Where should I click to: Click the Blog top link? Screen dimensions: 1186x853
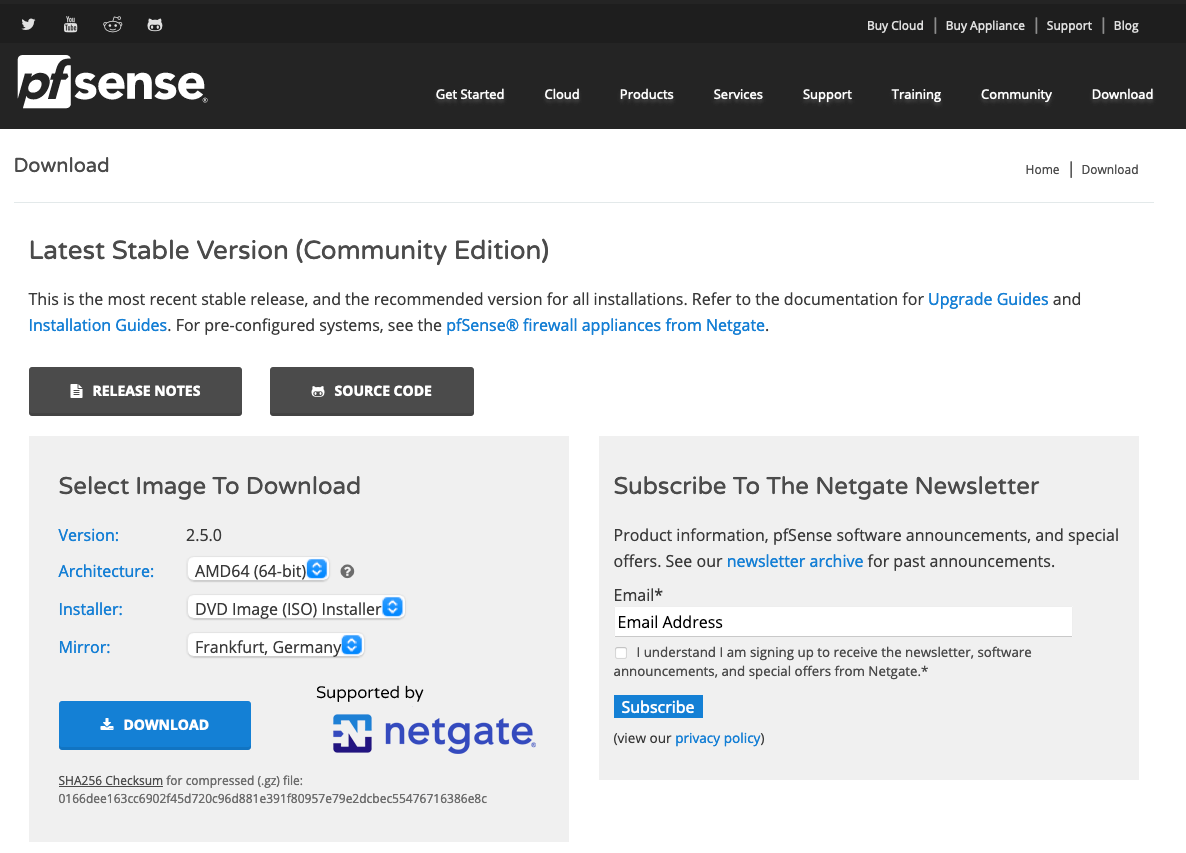tap(1125, 26)
